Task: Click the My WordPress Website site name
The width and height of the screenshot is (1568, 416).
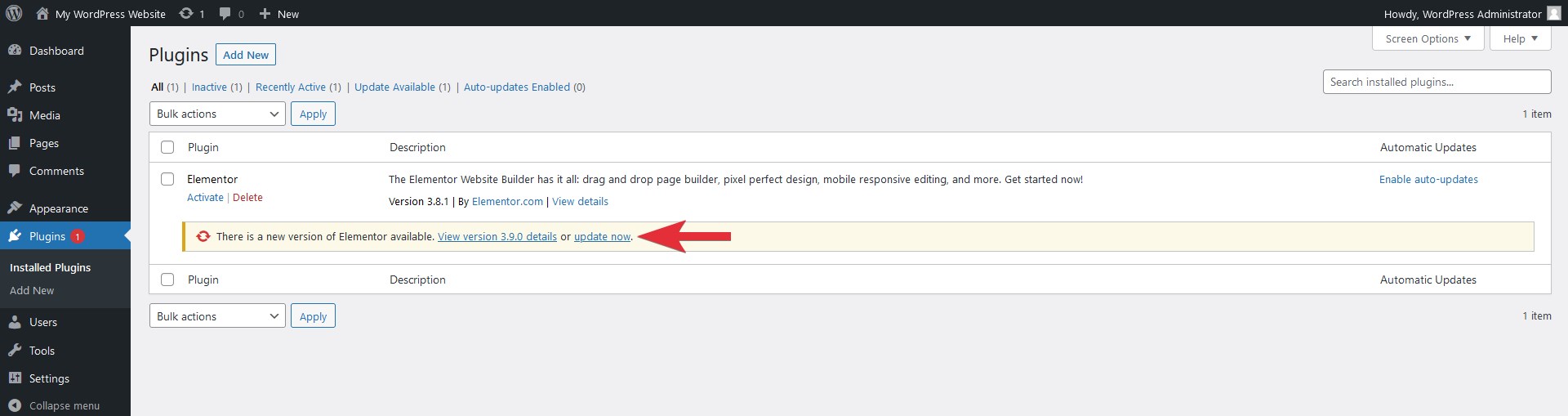Action: click(x=110, y=14)
